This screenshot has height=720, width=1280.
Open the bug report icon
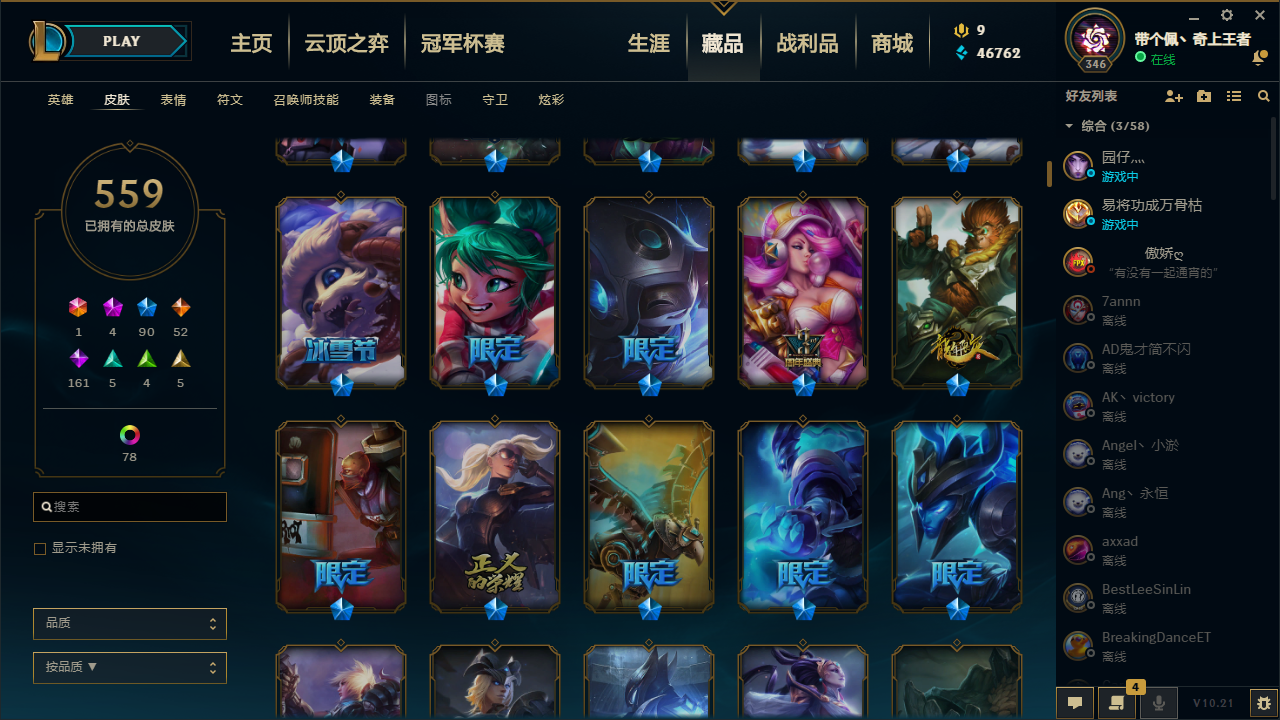pos(1264,703)
